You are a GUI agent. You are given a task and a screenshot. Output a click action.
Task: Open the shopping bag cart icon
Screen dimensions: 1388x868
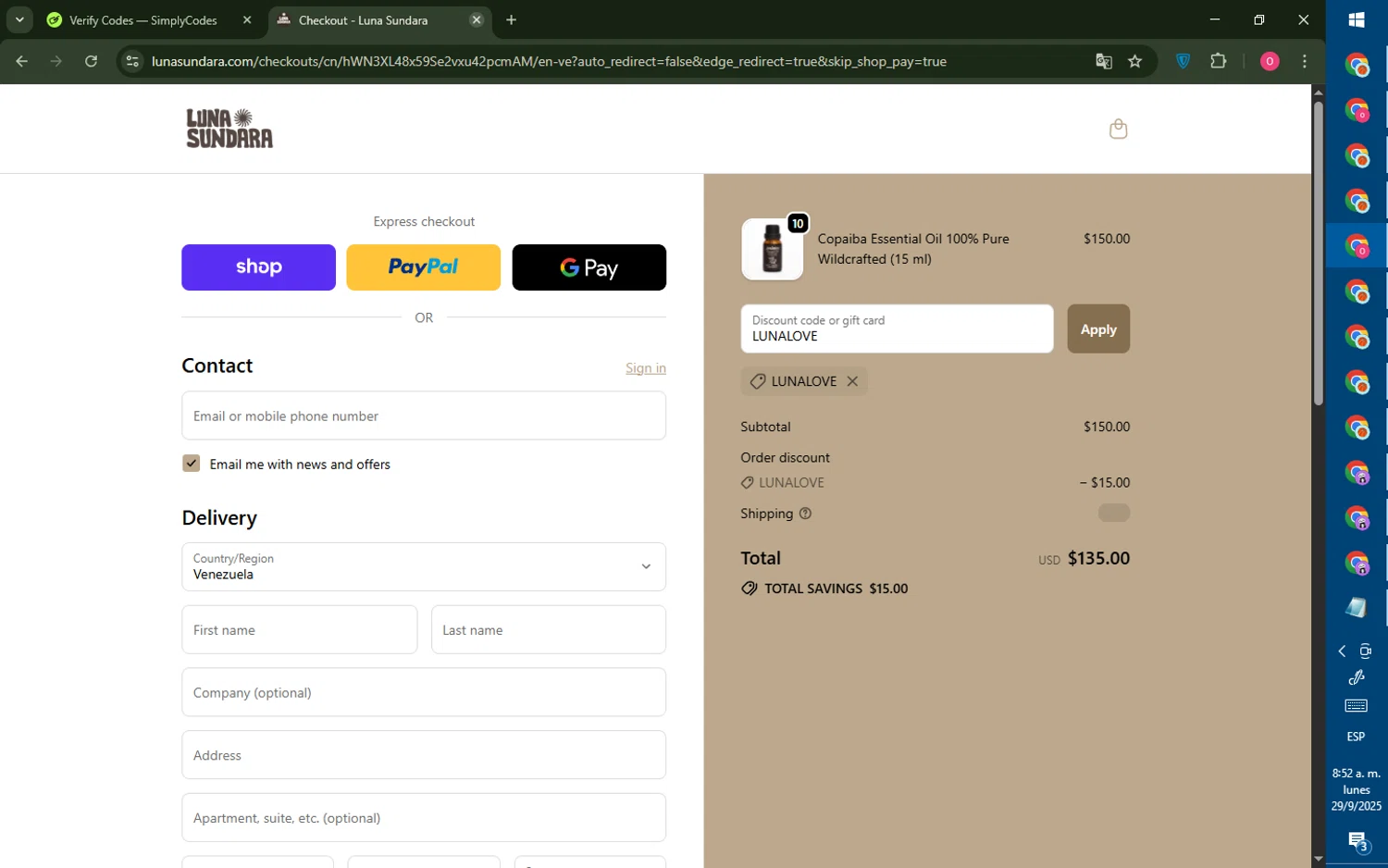1118,129
